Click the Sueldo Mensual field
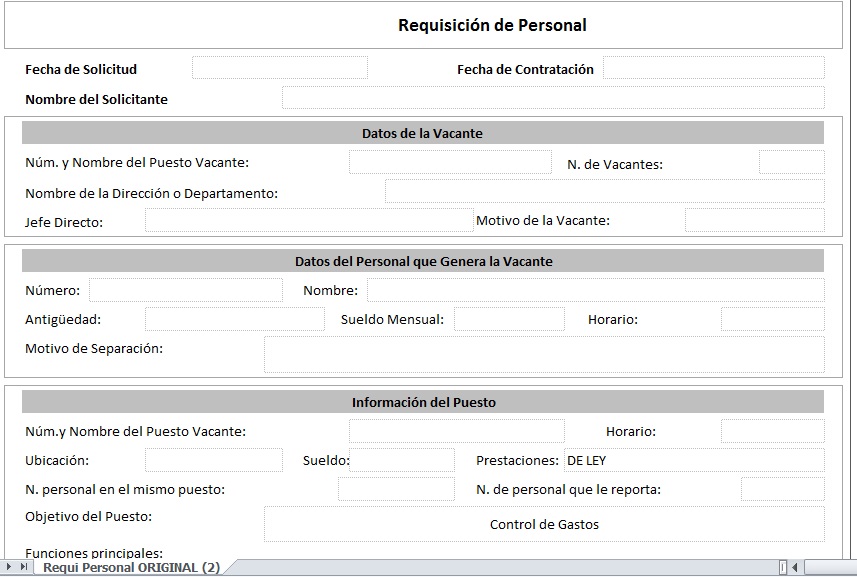This screenshot has width=857, height=577. (509, 319)
